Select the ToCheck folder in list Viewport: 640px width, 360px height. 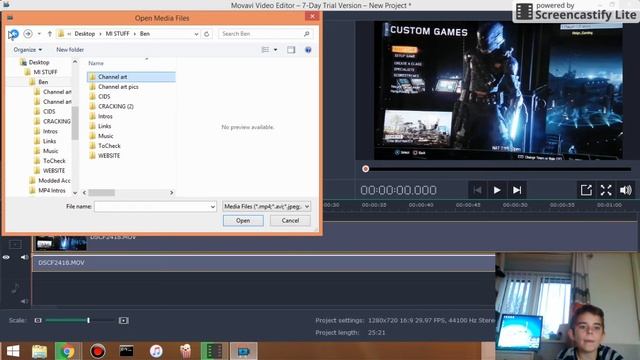tap(109, 146)
